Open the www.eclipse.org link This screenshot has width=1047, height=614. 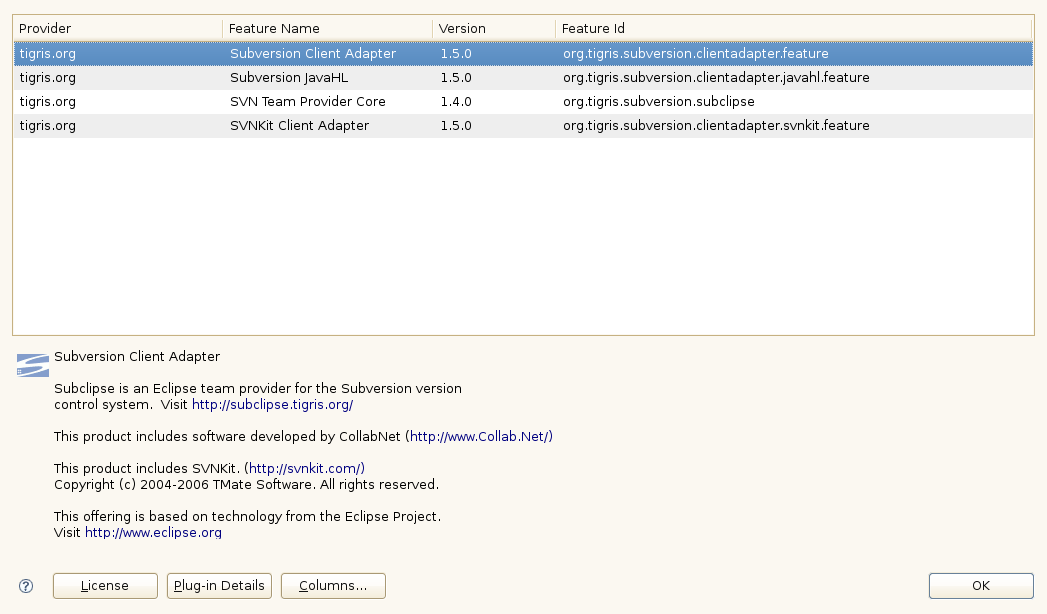(153, 533)
